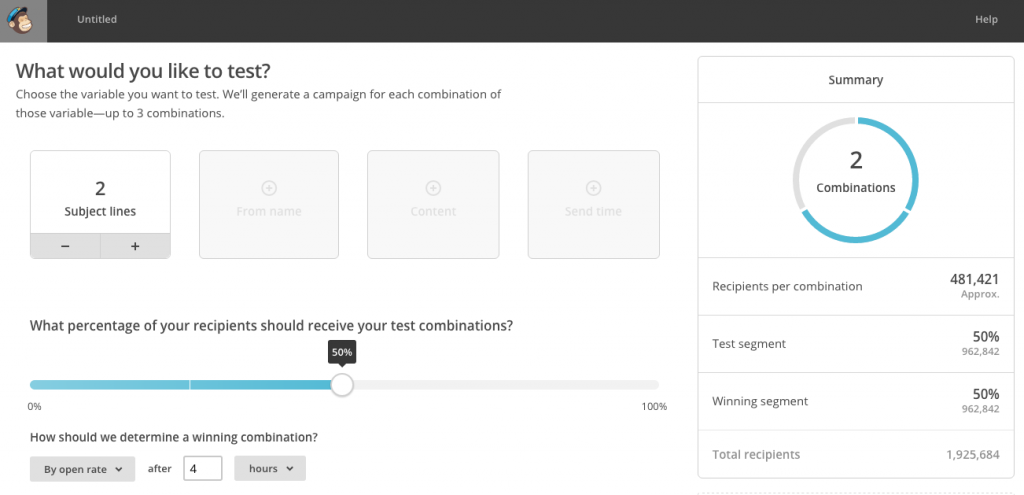Image resolution: width=1024 pixels, height=495 pixels.
Task: Select the Content variable card
Action: (433, 204)
